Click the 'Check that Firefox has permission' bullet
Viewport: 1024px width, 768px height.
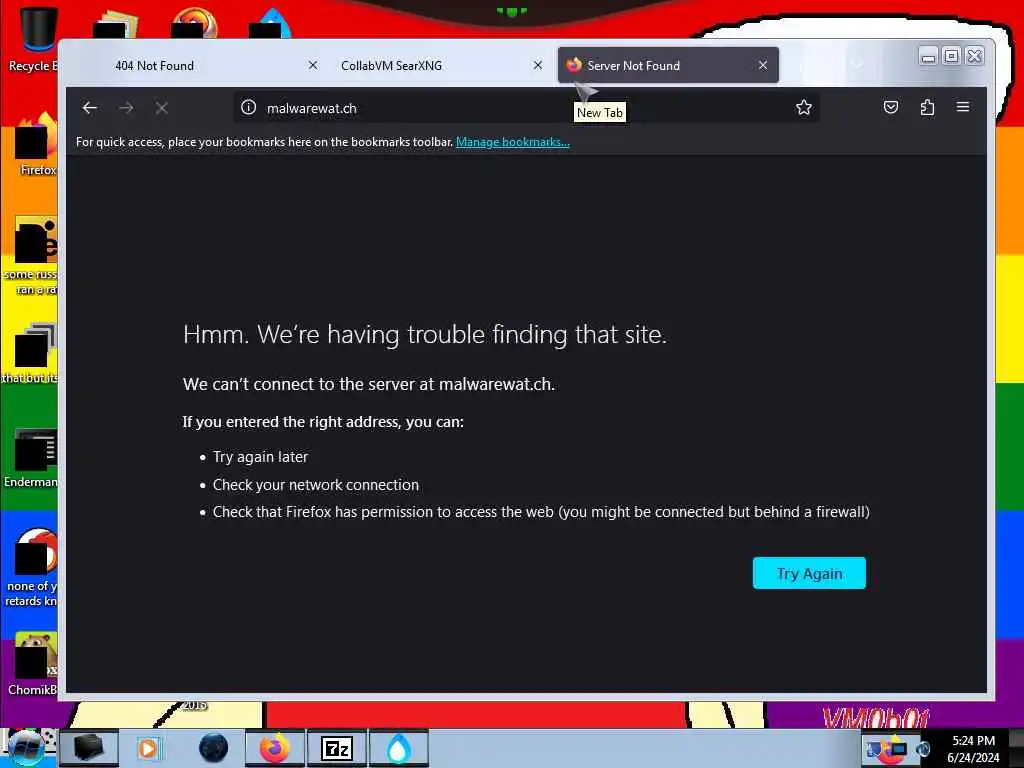coord(541,512)
